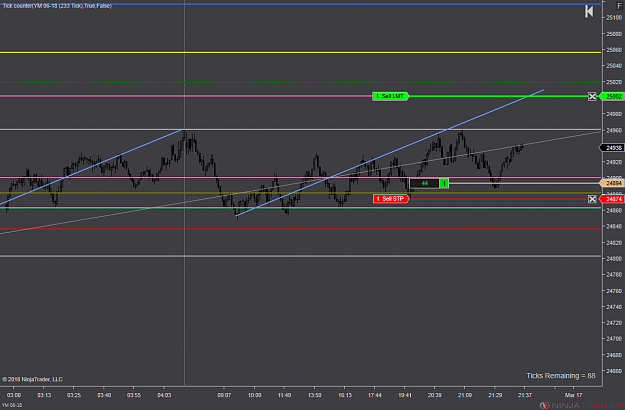Click the 16:13 time axis label
This screenshot has width=625, height=410.
coord(345,395)
